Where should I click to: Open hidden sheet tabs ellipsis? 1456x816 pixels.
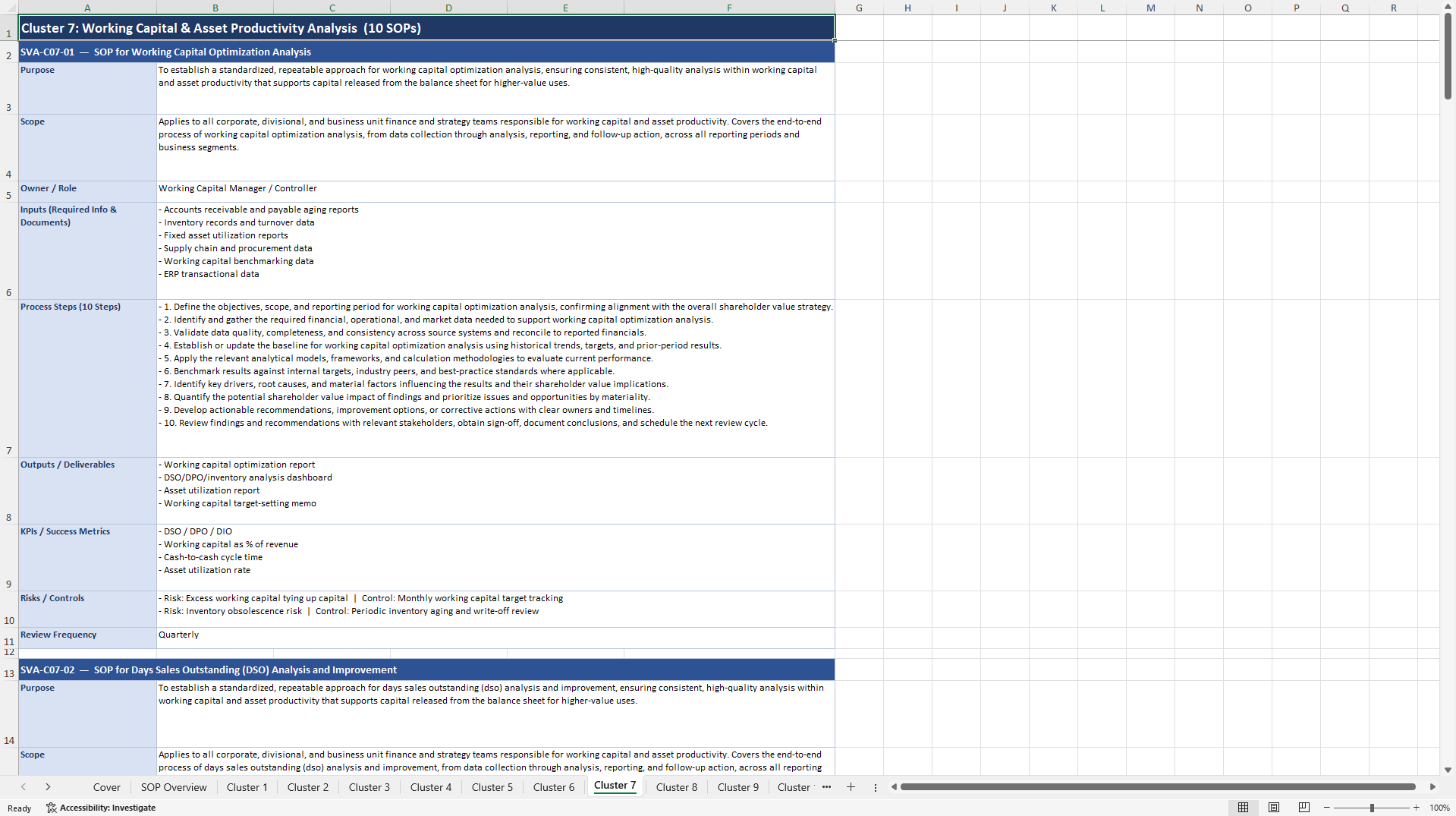pos(826,787)
